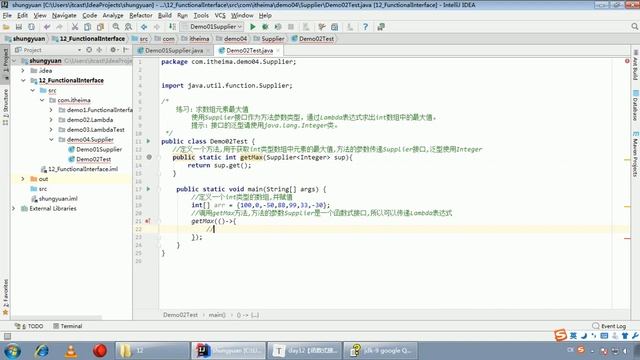This screenshot has width=640, height=360.
Task: Expand External Libraries node
Action: tap(14, 209)
